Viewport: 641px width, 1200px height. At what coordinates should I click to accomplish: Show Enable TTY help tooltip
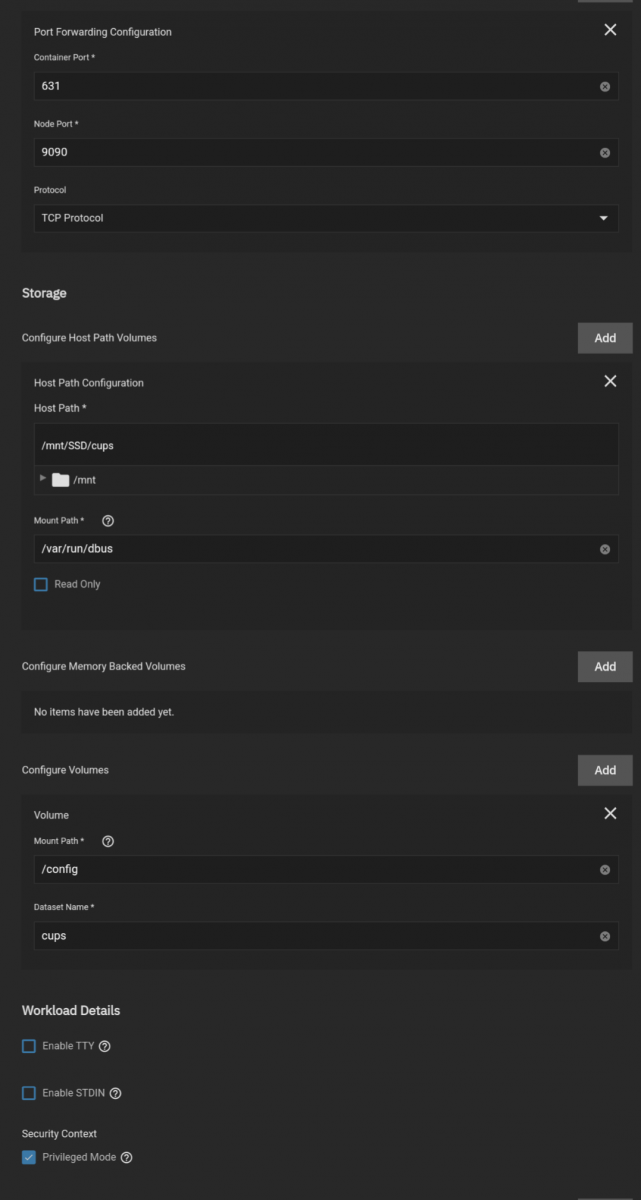105,1046
